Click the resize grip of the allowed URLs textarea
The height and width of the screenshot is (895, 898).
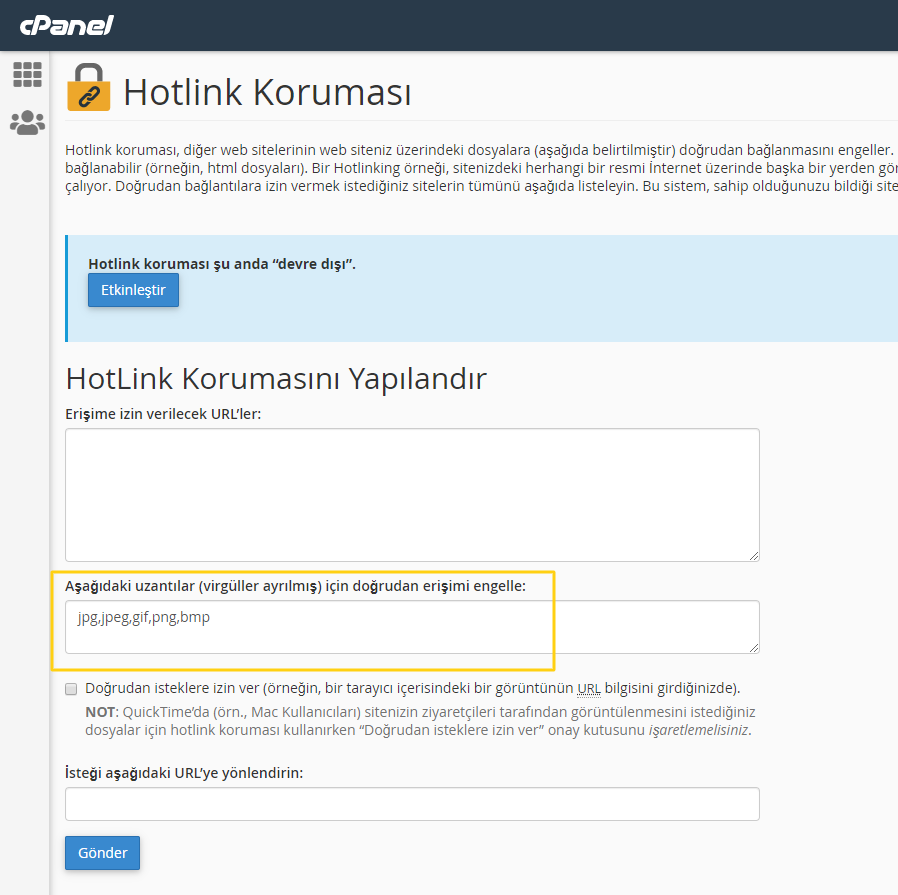[753, 553]
